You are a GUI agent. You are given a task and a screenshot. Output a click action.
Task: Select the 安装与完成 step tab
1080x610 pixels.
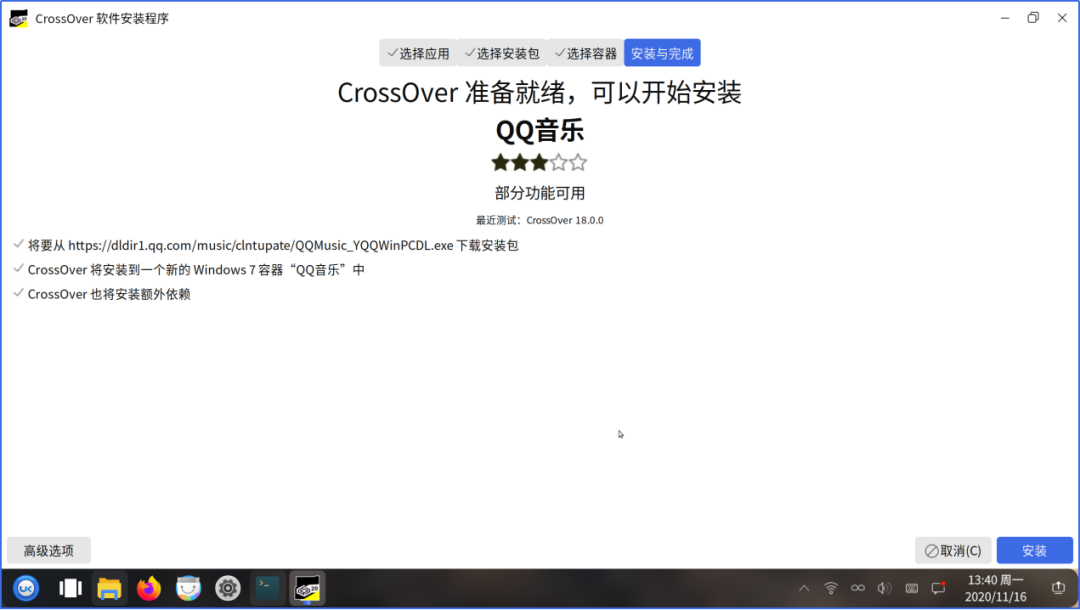pos(662,53)
